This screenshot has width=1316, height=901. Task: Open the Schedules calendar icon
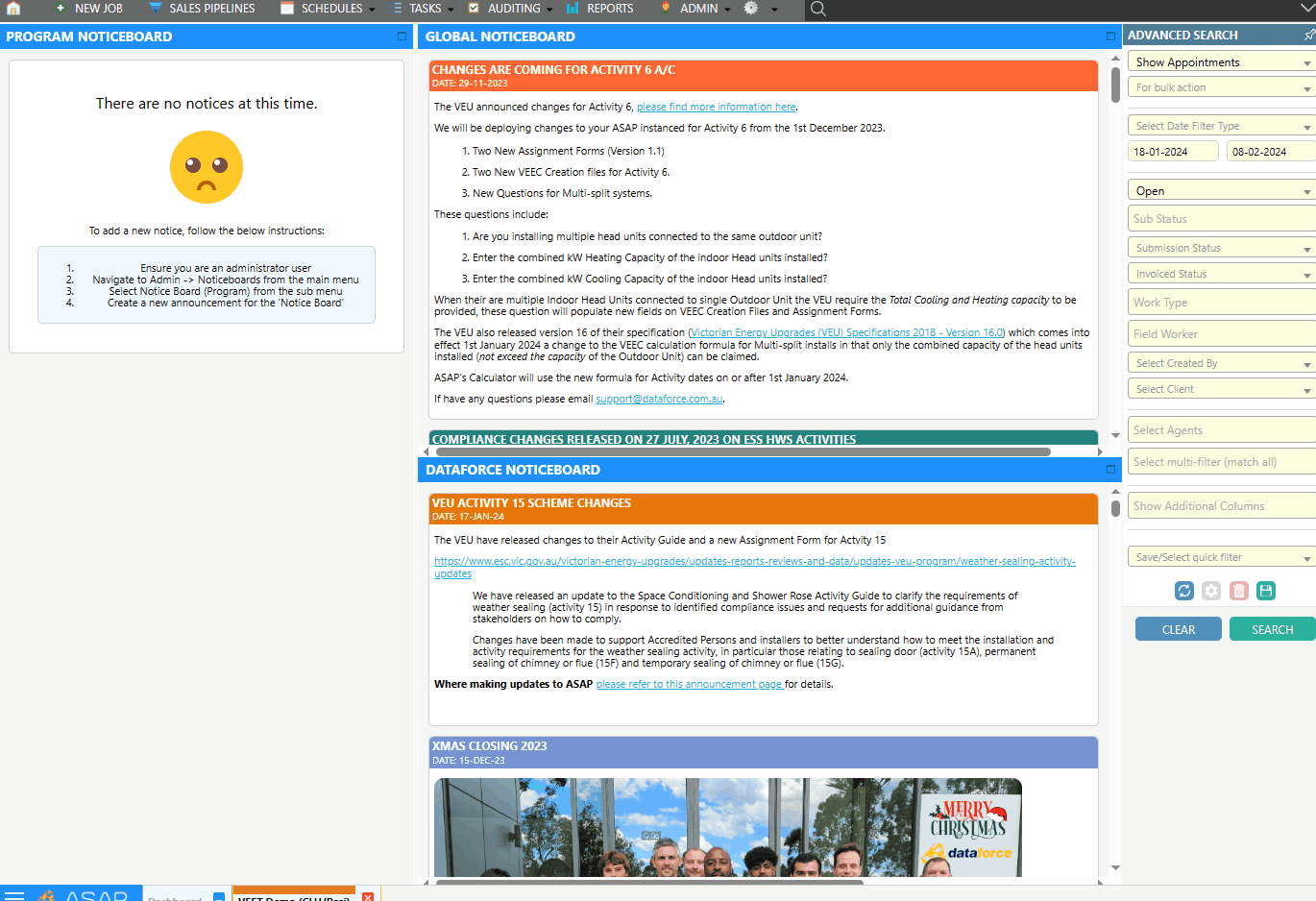click(286, 10)
